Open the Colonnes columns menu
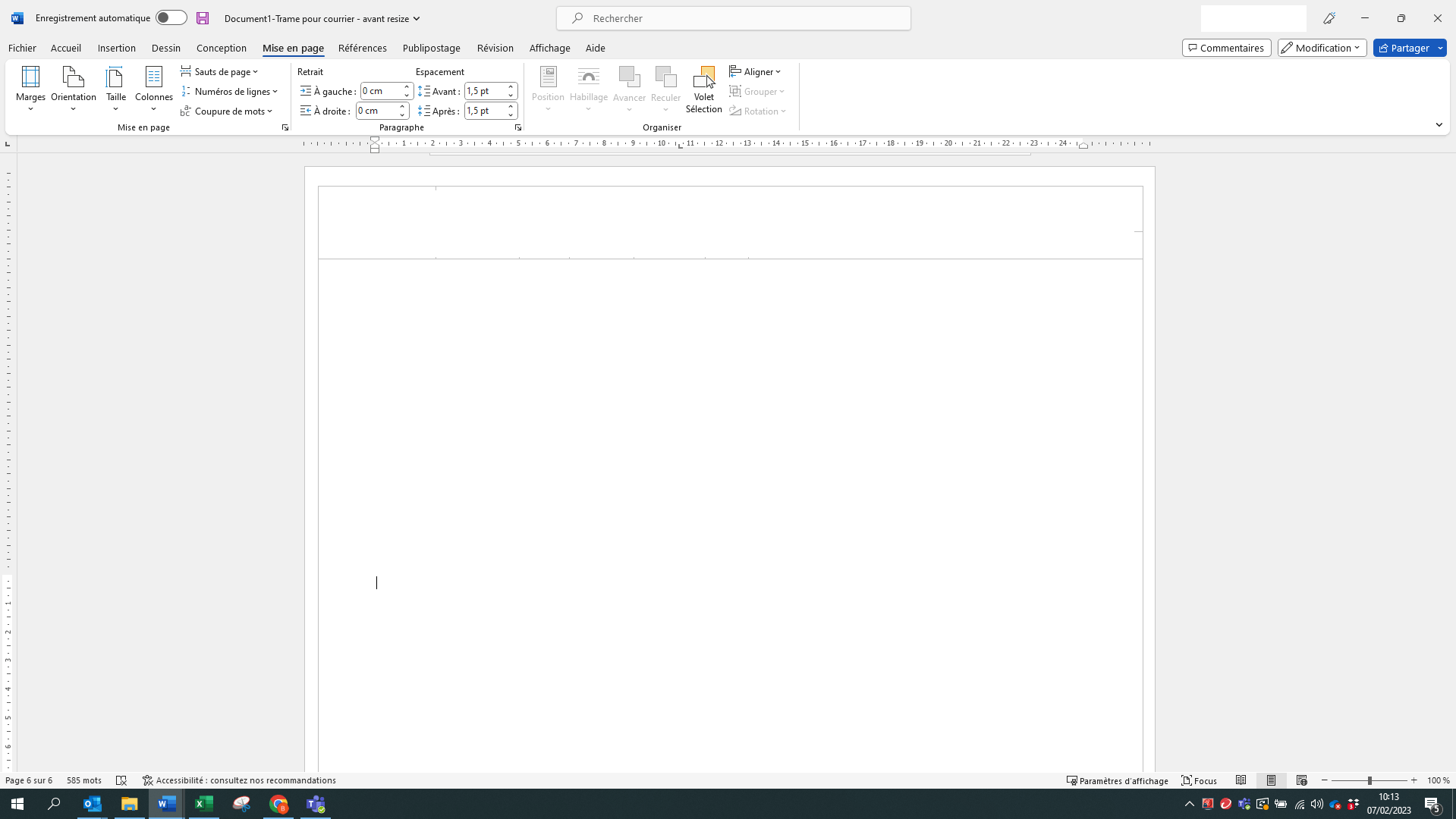1456x819 pixels. 154,89
